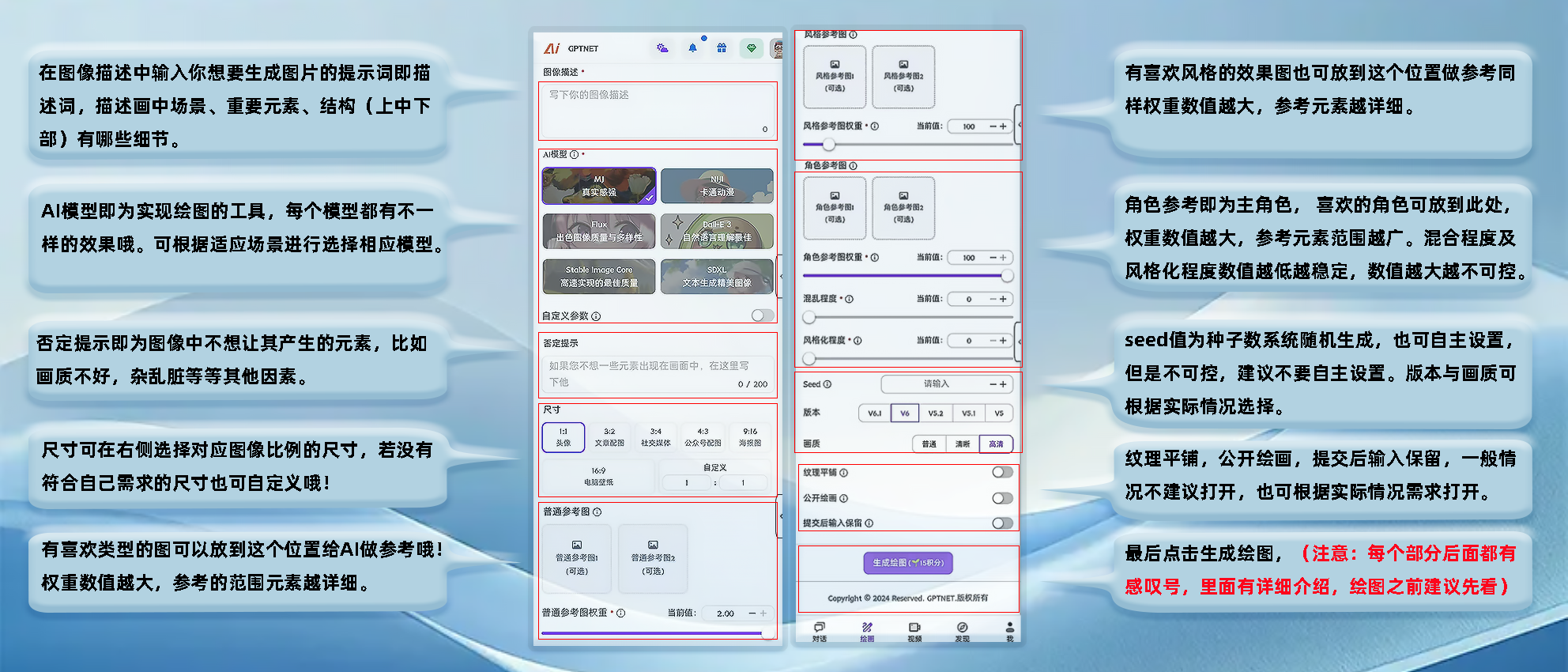This screenshot has height=672, width=1568.
Task: Select the 3:4 社交媒体 size option
Action: 656,437
